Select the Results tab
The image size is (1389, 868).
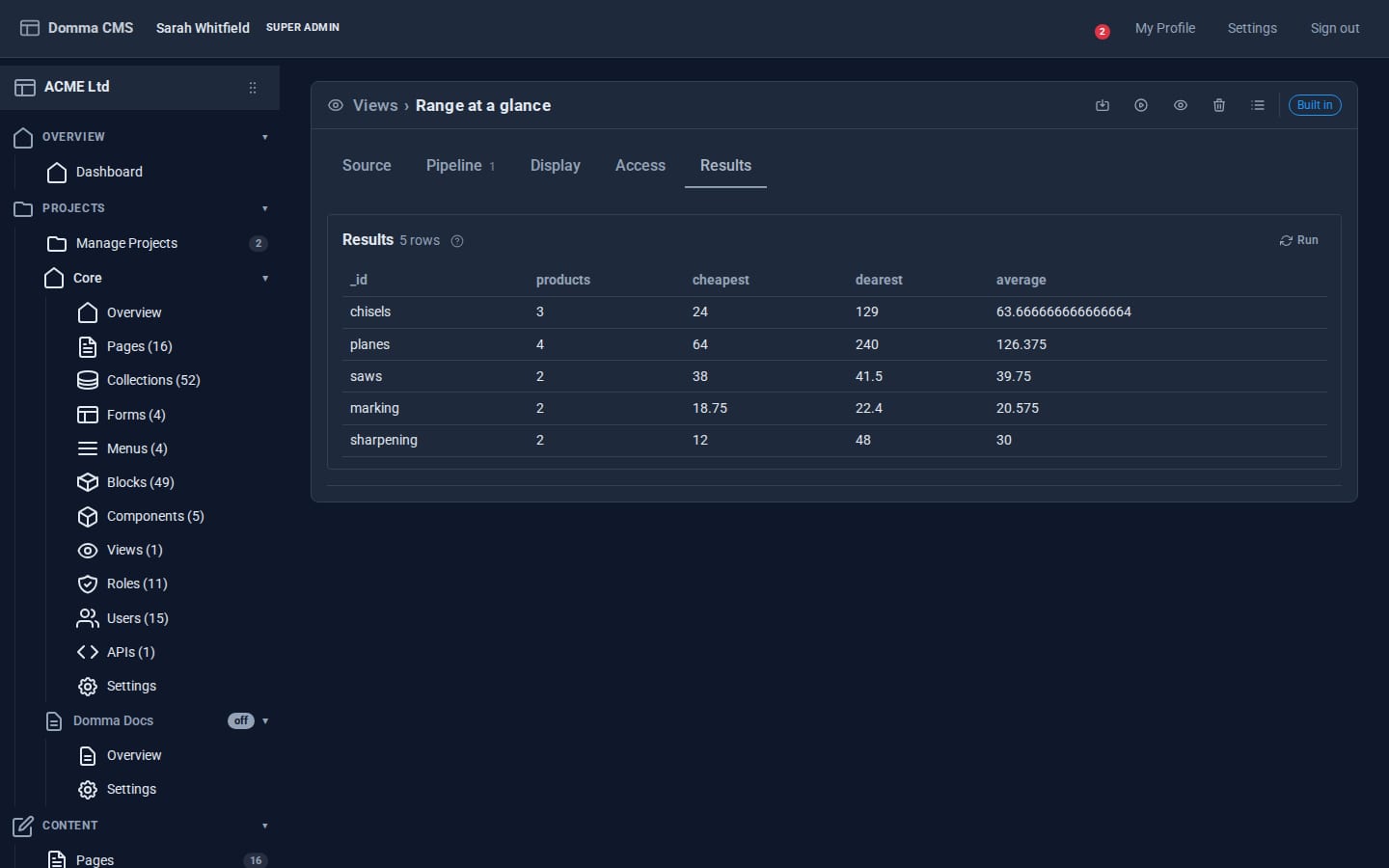[x=725, y=166]
